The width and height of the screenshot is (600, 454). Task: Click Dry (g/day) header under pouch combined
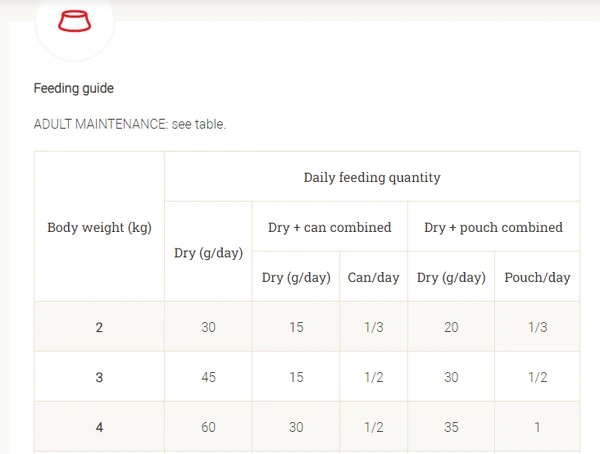pos(451,277)
